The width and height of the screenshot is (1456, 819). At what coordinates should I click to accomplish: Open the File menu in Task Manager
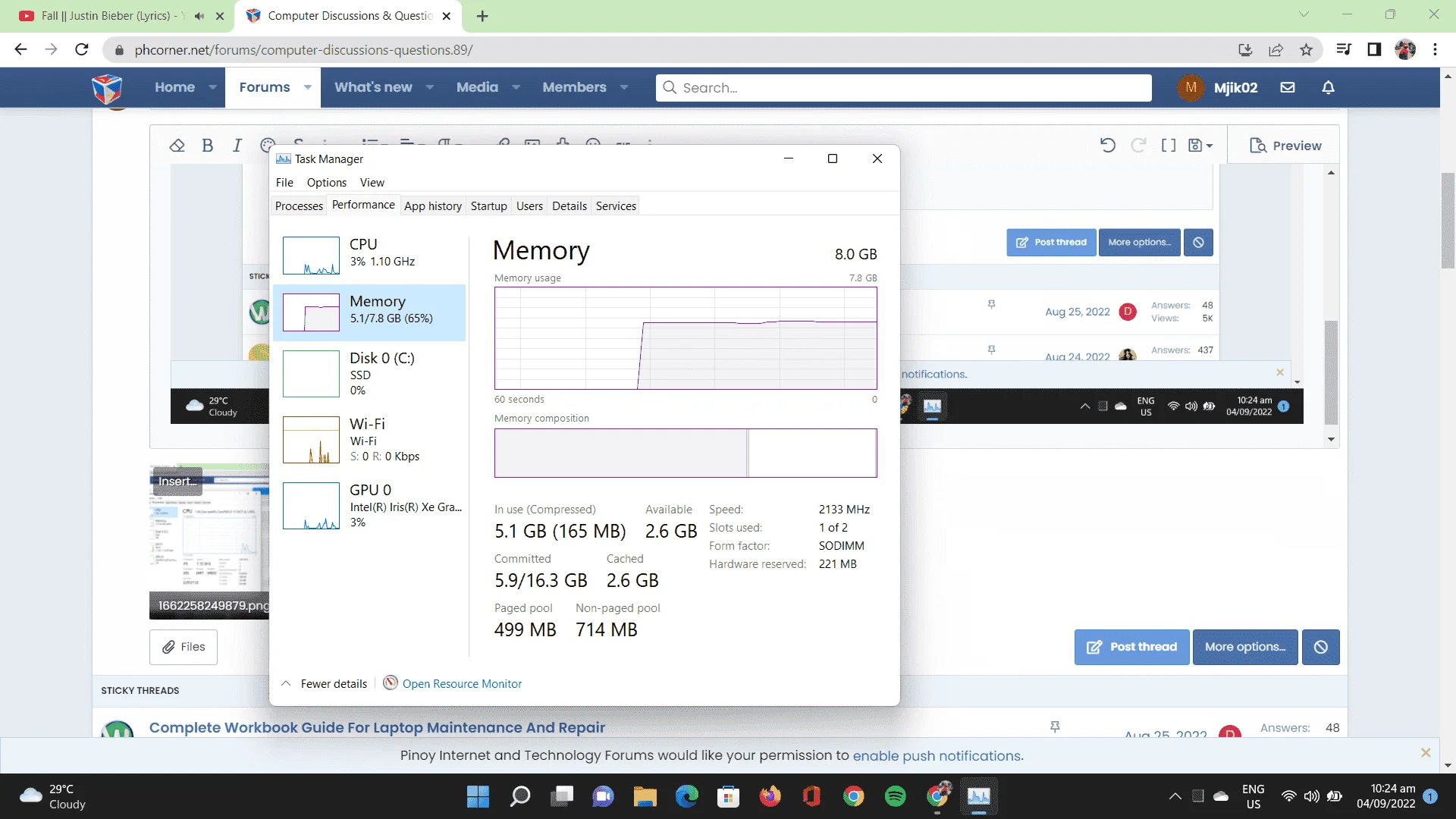(x=284, y=183)
